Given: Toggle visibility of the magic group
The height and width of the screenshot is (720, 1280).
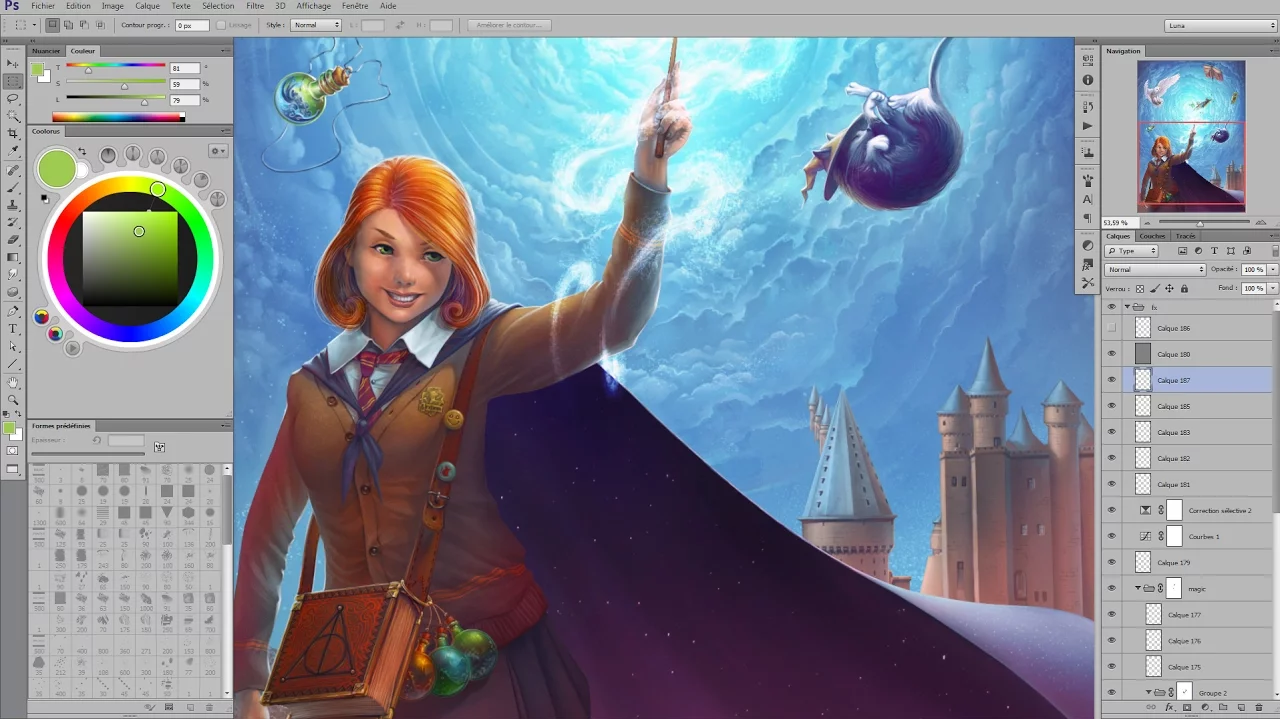Looking at the screenshot, I should point(1111,588).
